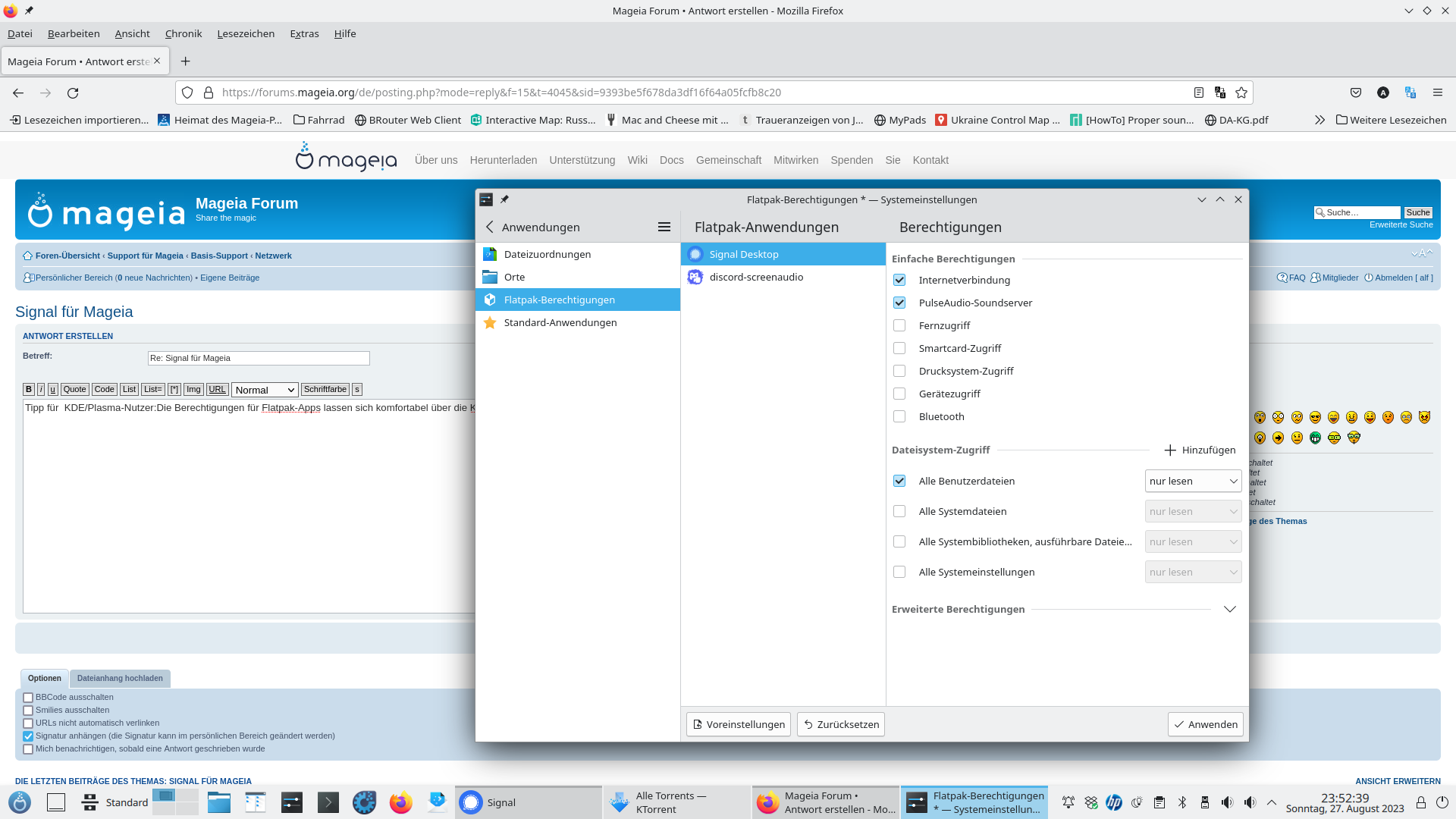The image size is (1456, 819).
Task: Open Mageia application launcher in taskbar
Action: point(20,802)
